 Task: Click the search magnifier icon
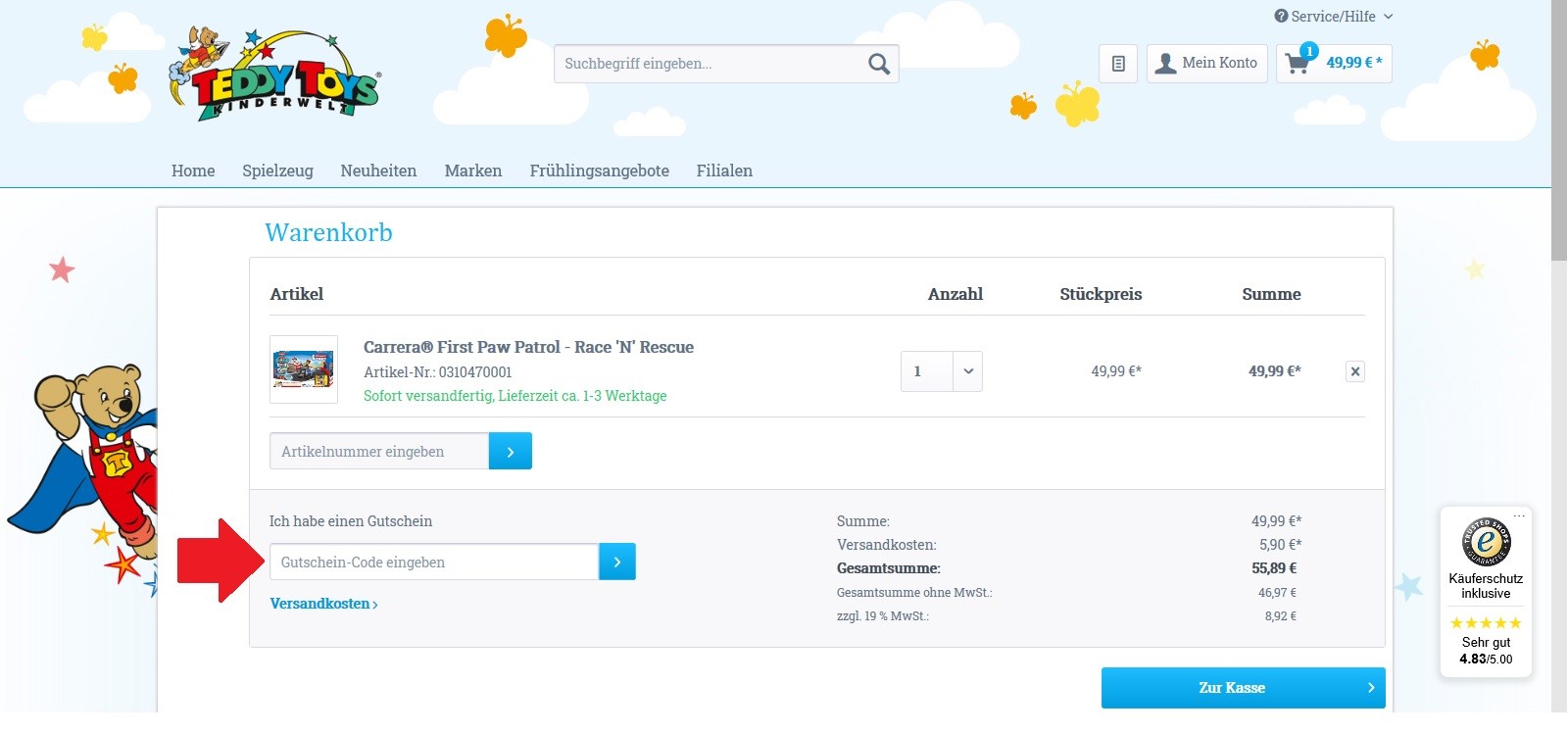click(879, 64)
